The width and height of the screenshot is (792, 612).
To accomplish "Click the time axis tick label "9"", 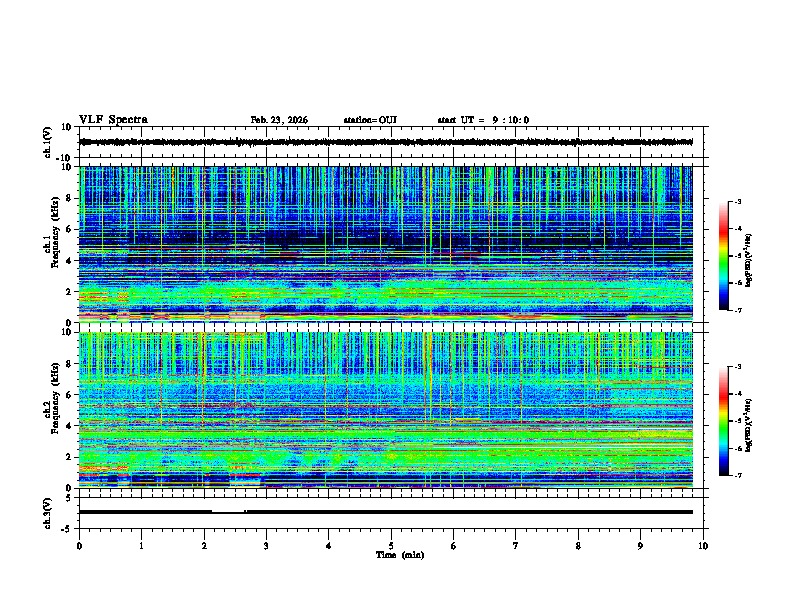I will (x=640, y=546).
